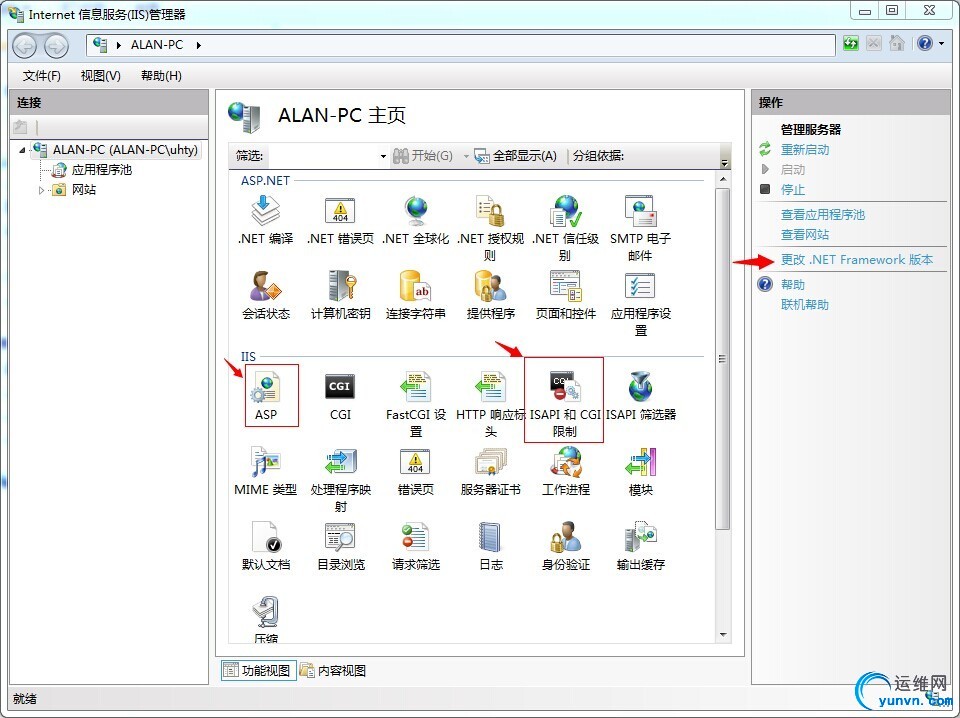960x718 pixels.
Task: Select the CGI feature icon
Action: click(340, 396)
